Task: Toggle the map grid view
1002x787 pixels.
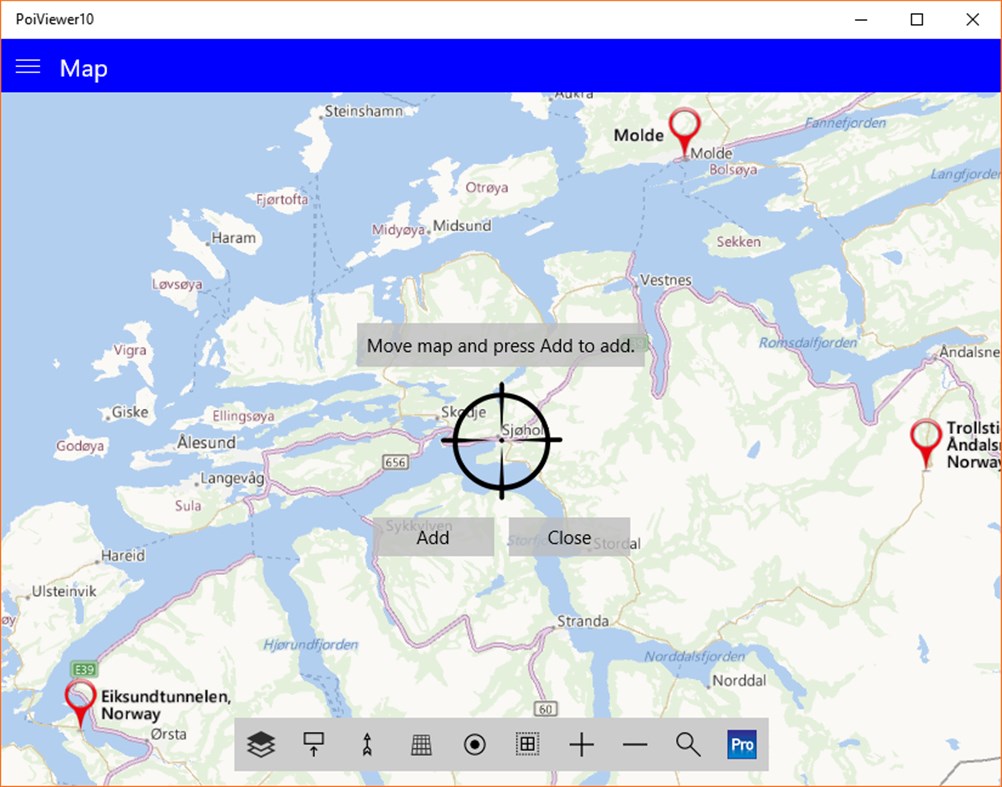Action: click(420, 744)
